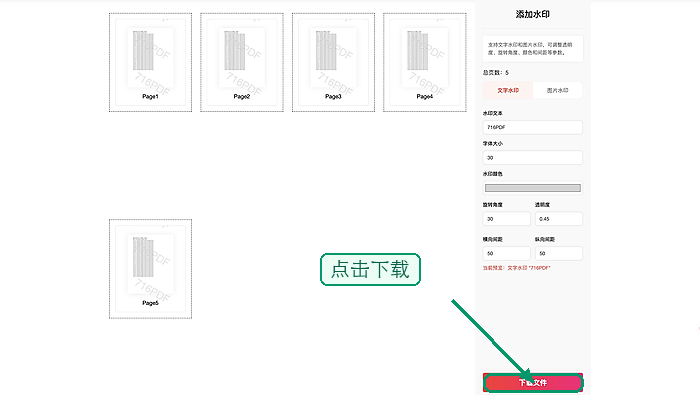The width and height of the screenshot is (700, 395).
Task: Focus the 字体大小 input field
Action: [x=533, y=158]
